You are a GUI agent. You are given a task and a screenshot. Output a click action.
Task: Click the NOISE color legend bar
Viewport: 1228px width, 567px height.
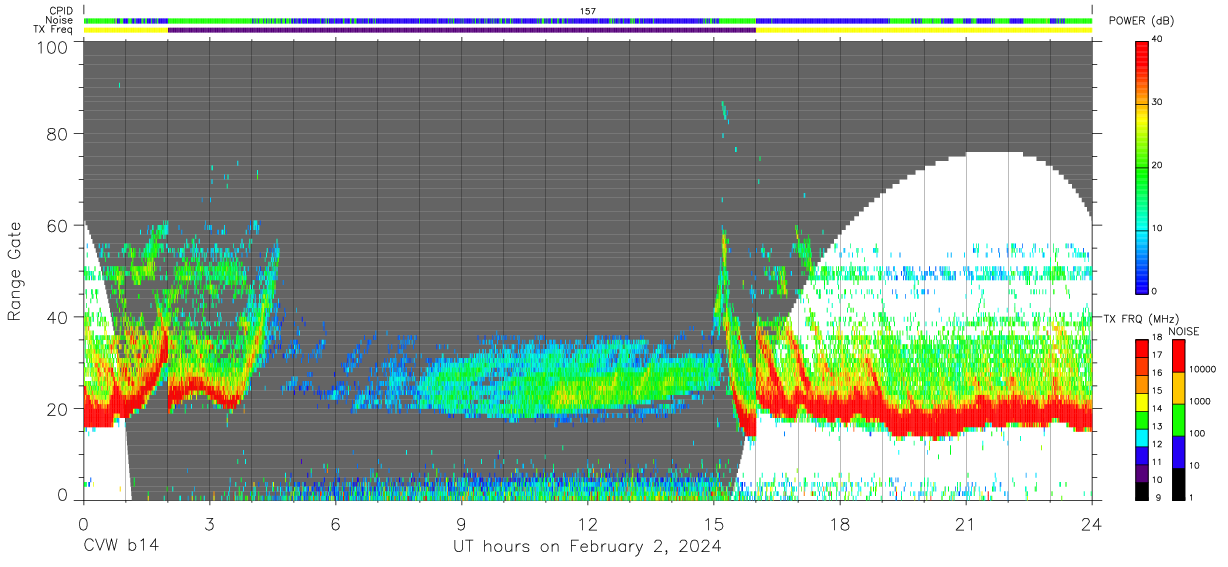[x=1180, y=420]
